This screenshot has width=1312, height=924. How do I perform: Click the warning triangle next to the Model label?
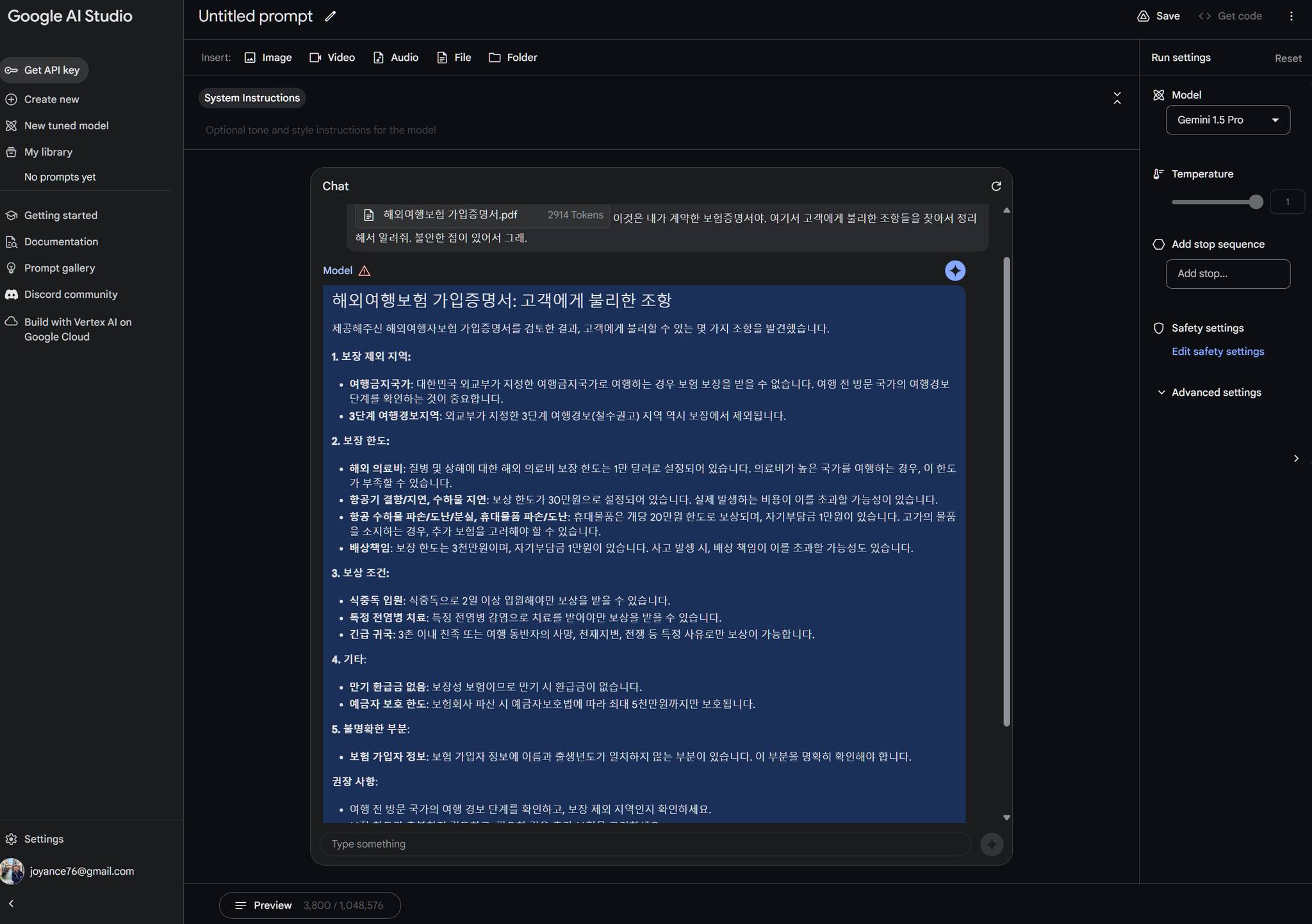click(x=365, y=271)
